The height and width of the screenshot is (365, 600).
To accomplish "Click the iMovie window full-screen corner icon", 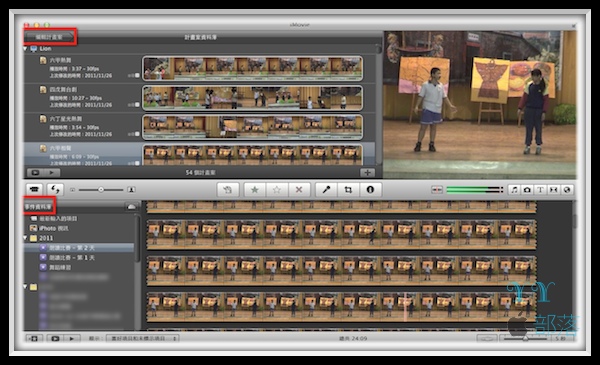I will (x=574, y=25).
